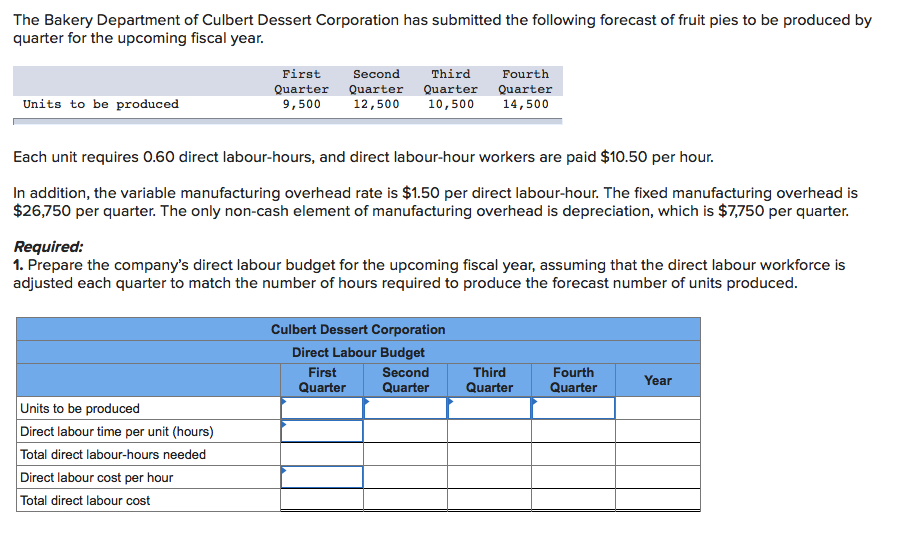
Task: Select Year cell for Units to be produced
Action: [658, 408]
